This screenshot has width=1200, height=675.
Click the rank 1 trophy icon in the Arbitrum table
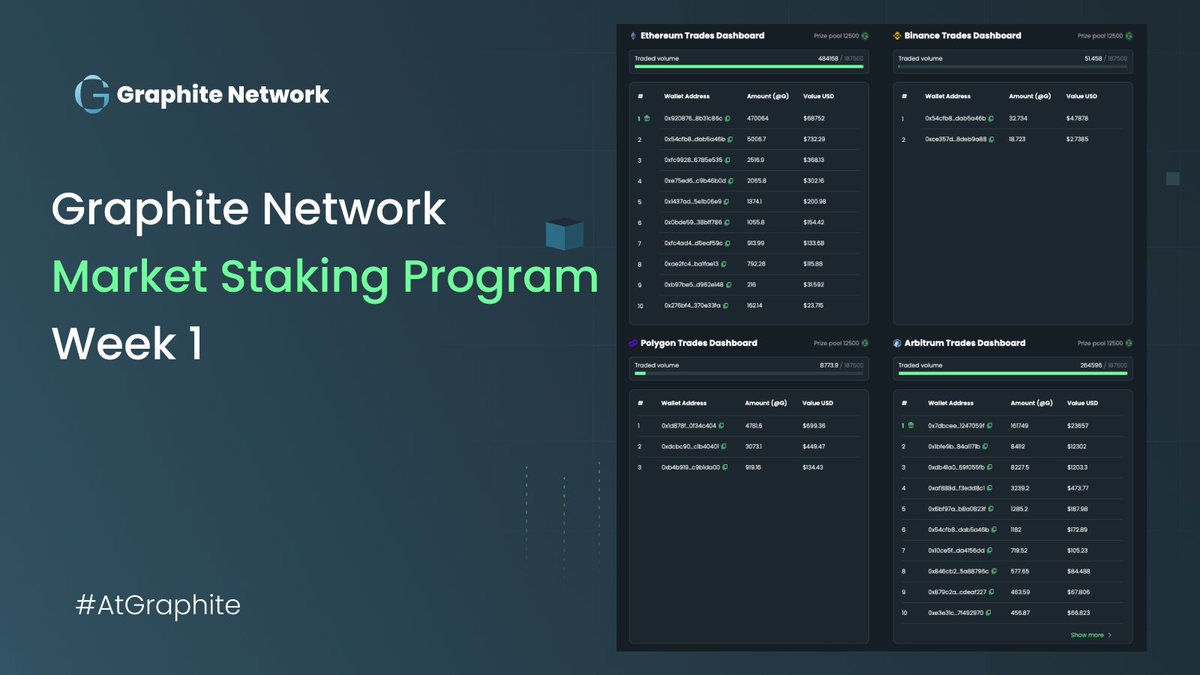911,425
